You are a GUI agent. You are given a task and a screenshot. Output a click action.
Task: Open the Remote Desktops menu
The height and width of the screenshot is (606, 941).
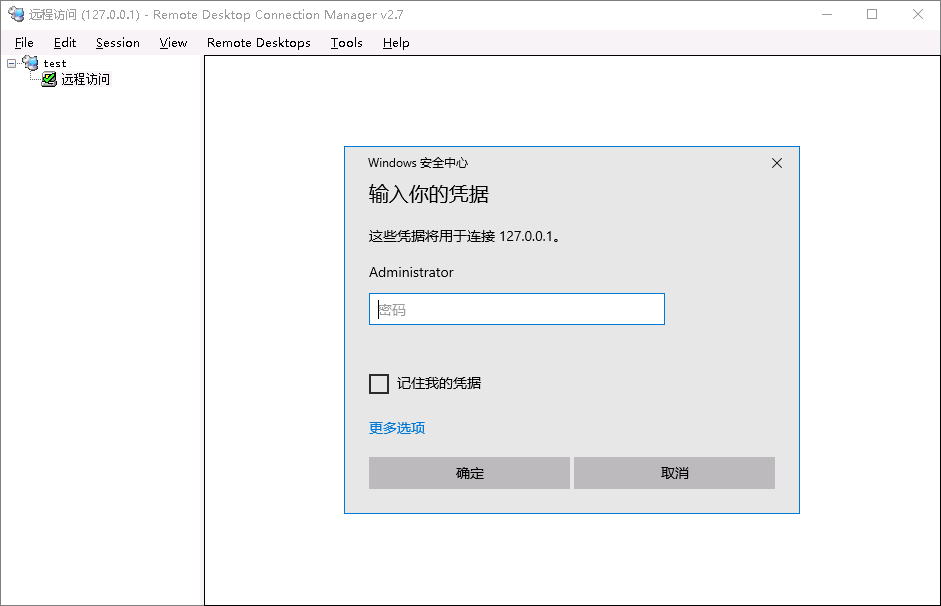(x=259, y=43)
